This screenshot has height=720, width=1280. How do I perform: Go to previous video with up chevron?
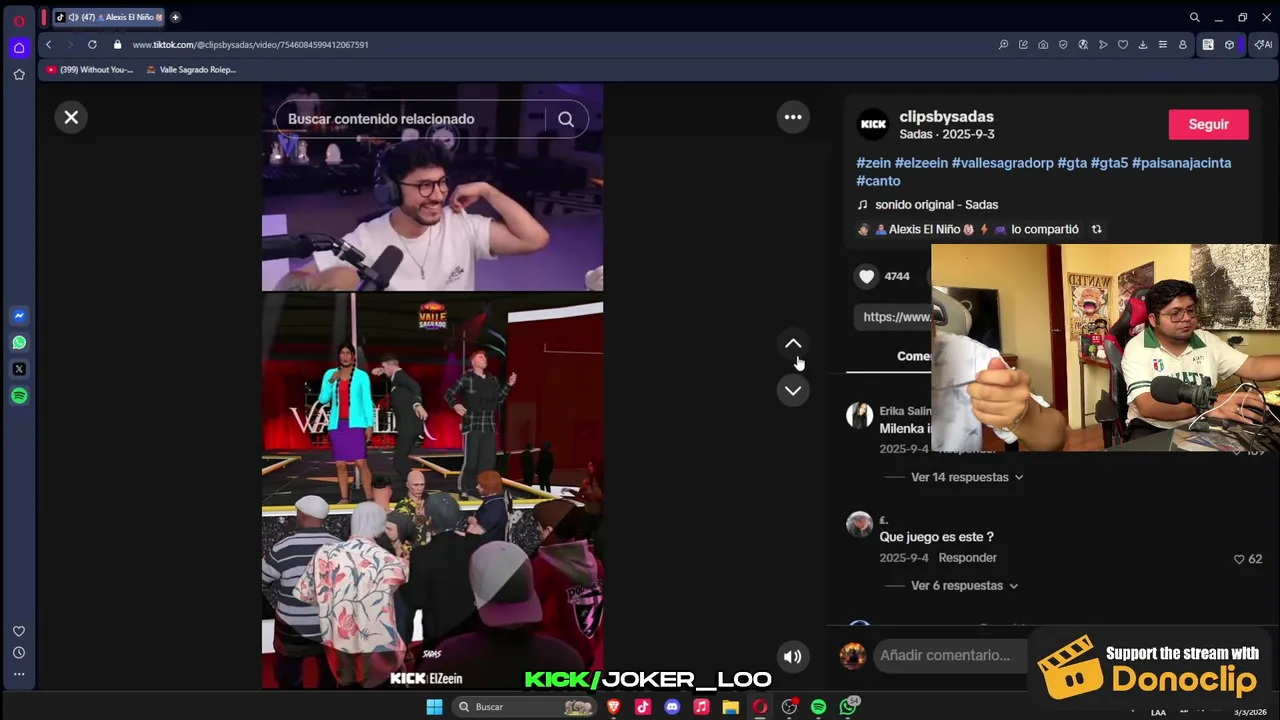click(793, 344)
